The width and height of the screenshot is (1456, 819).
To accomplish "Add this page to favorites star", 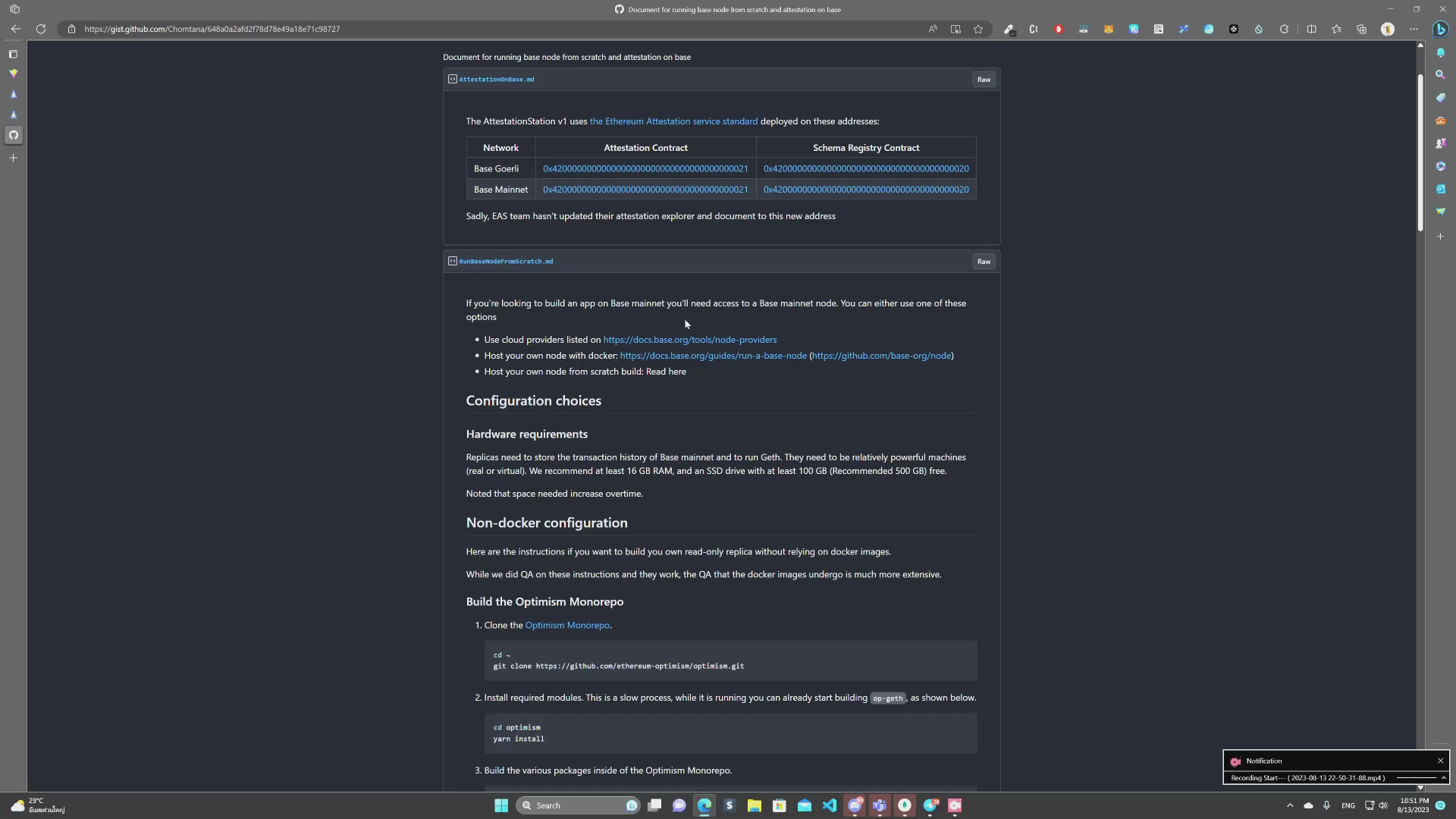I will click(x=978, y=29).
